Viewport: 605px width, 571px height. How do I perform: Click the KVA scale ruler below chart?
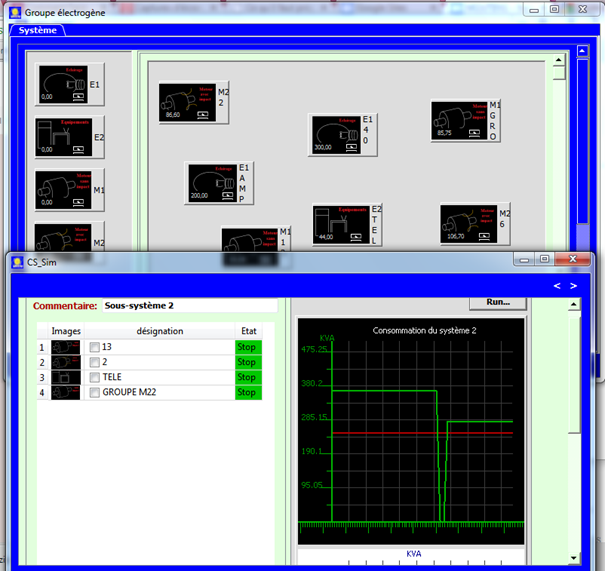pos(411,557)
